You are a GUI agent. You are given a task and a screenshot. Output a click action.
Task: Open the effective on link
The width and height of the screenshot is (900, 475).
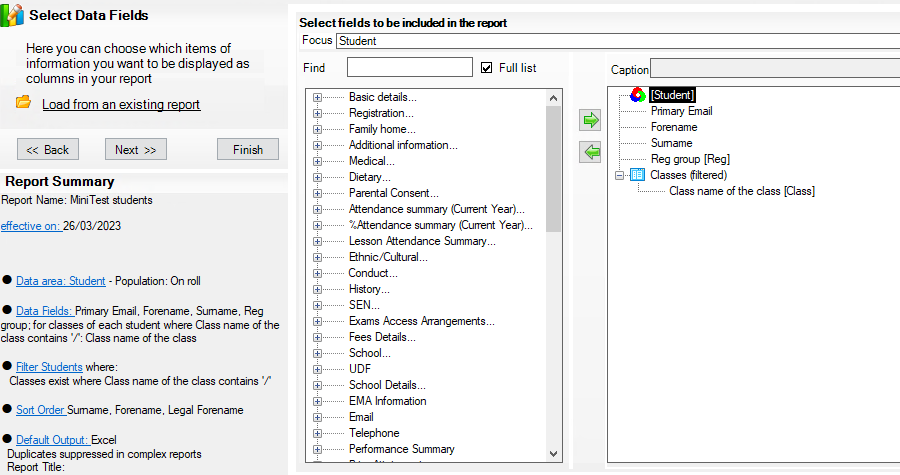pos(31,226)
